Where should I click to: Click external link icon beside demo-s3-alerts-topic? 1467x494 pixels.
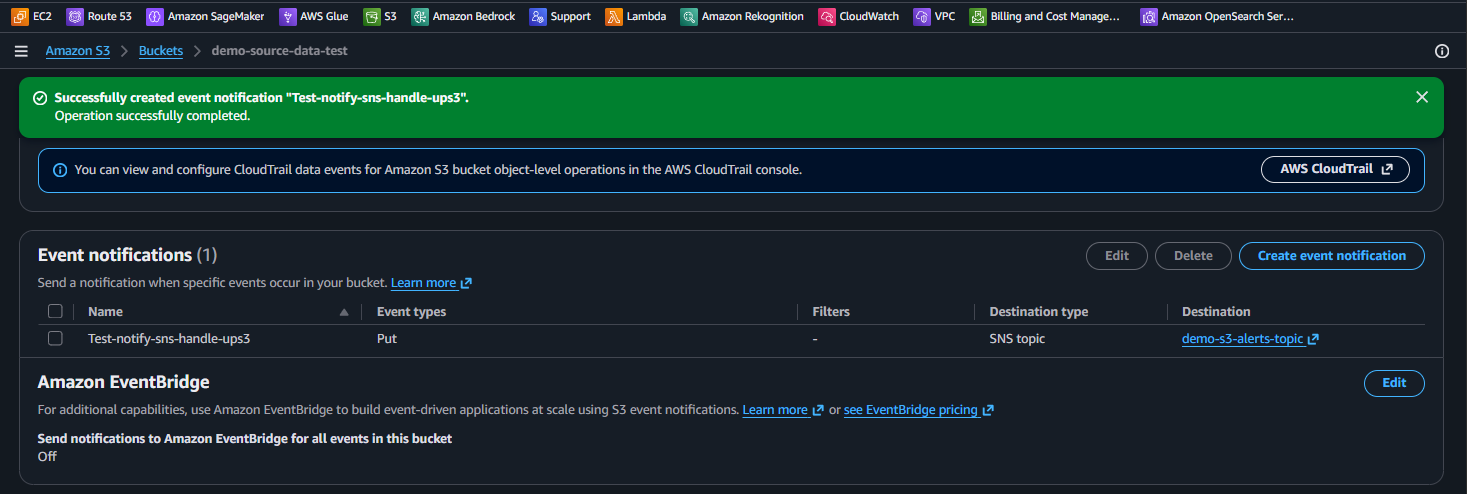[1313, 339]
